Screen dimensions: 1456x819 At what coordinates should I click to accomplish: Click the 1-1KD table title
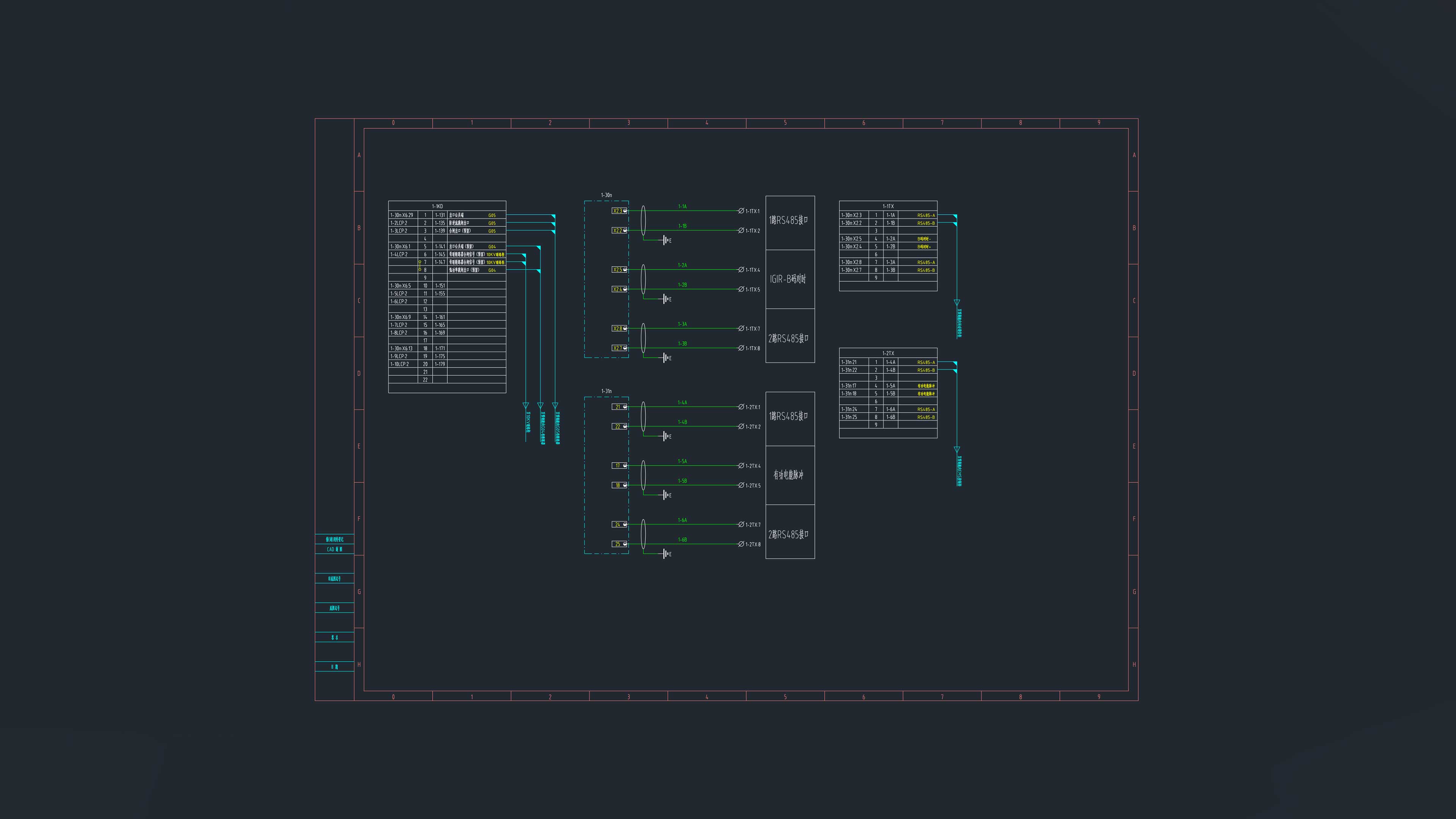pos(438,206)
